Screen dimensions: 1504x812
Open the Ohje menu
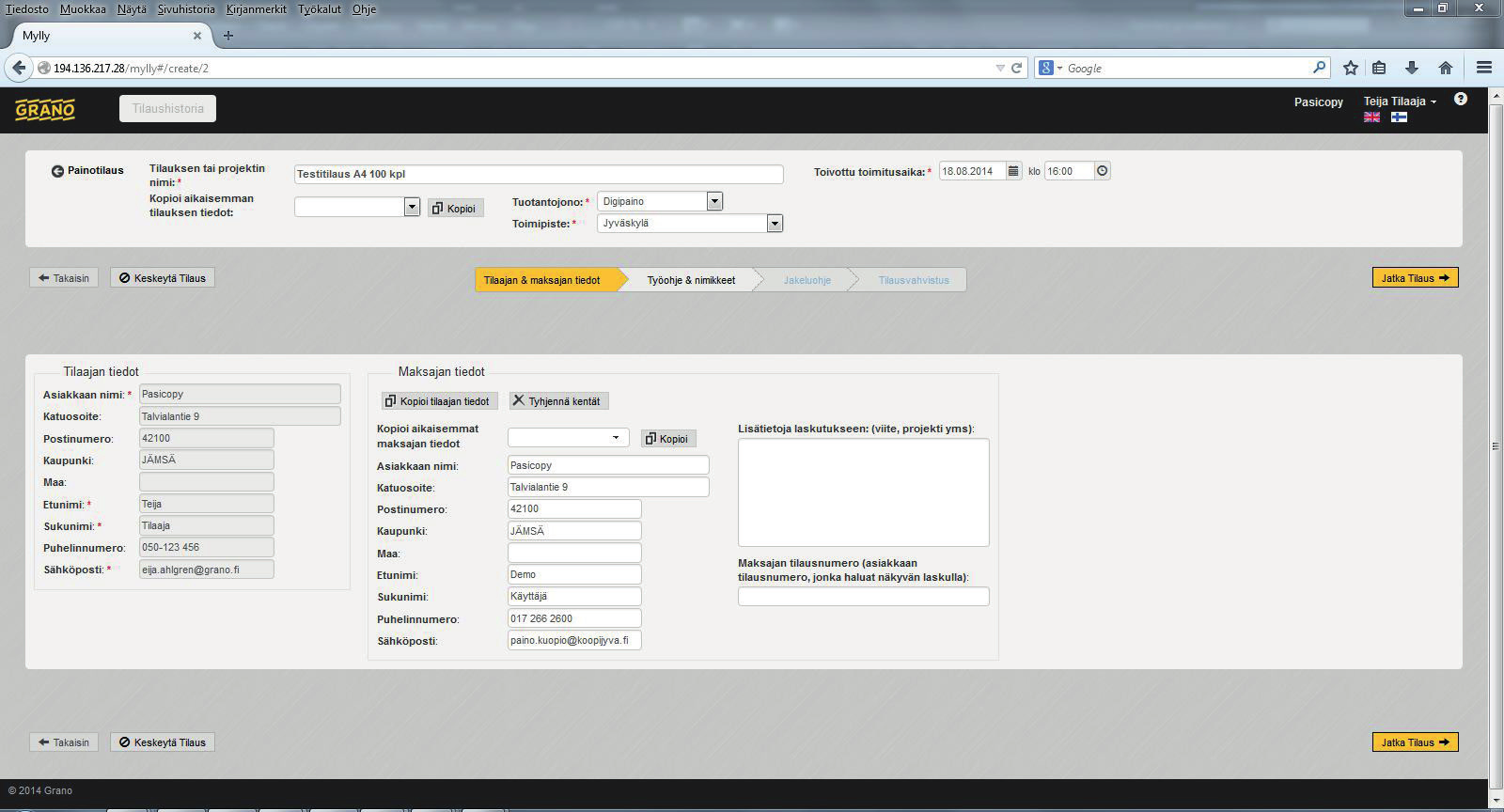[364, 8]
